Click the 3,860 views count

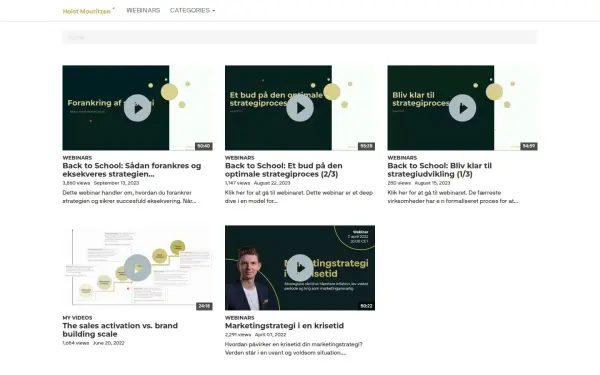point(76,183)
